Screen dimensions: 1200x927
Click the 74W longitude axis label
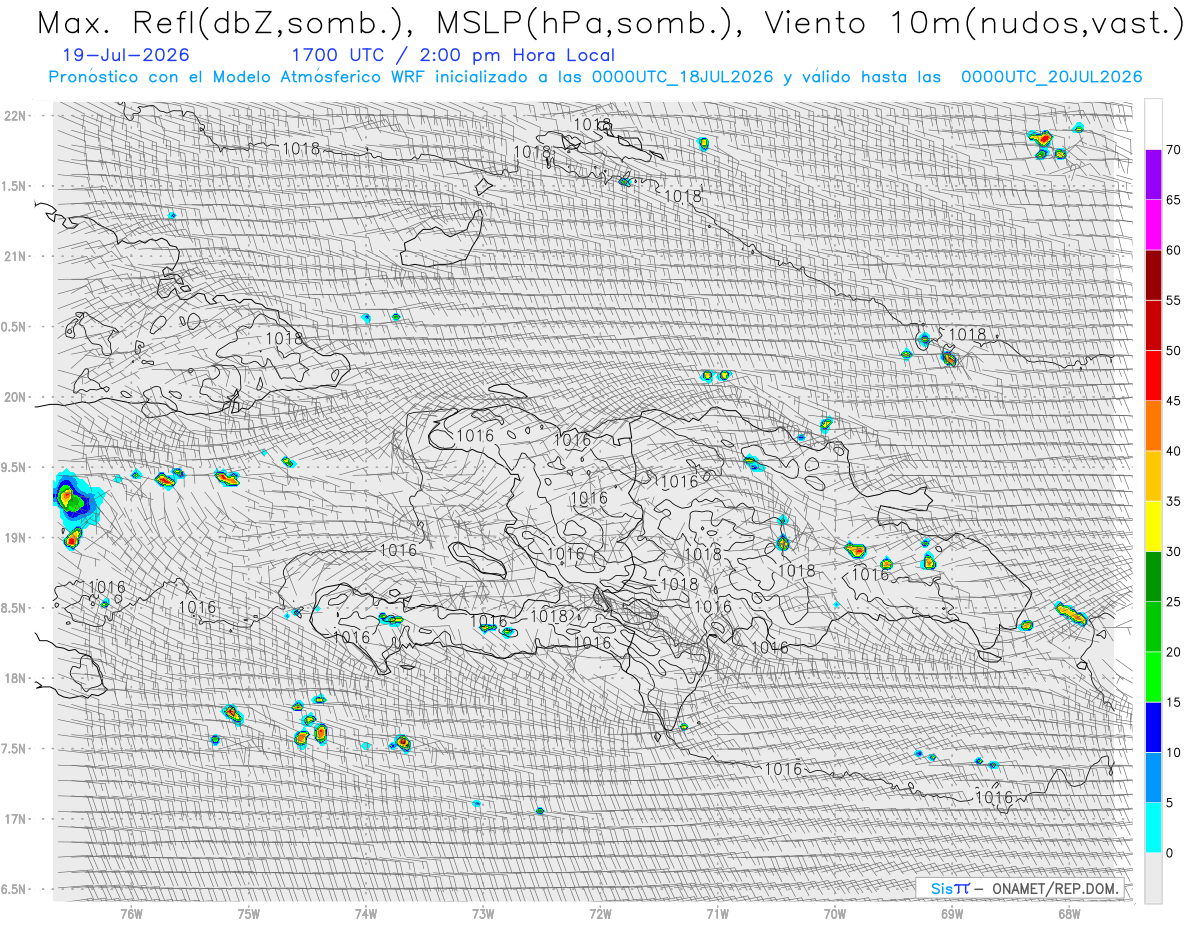366,915
